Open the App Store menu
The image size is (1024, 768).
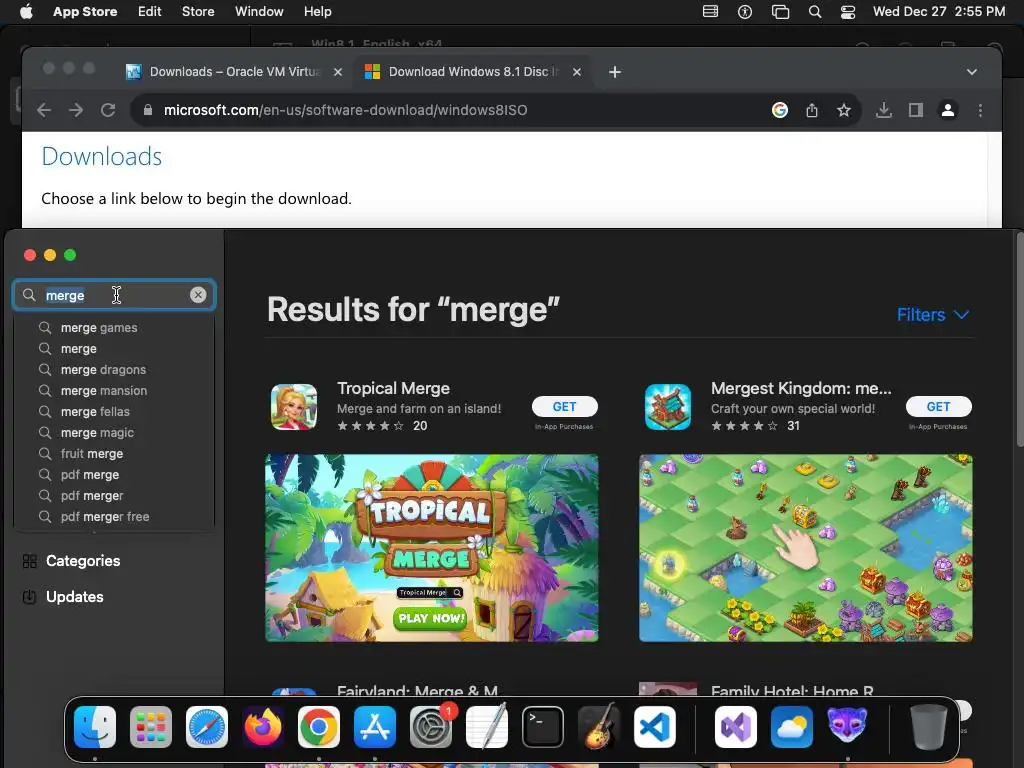tap(85, 11)
